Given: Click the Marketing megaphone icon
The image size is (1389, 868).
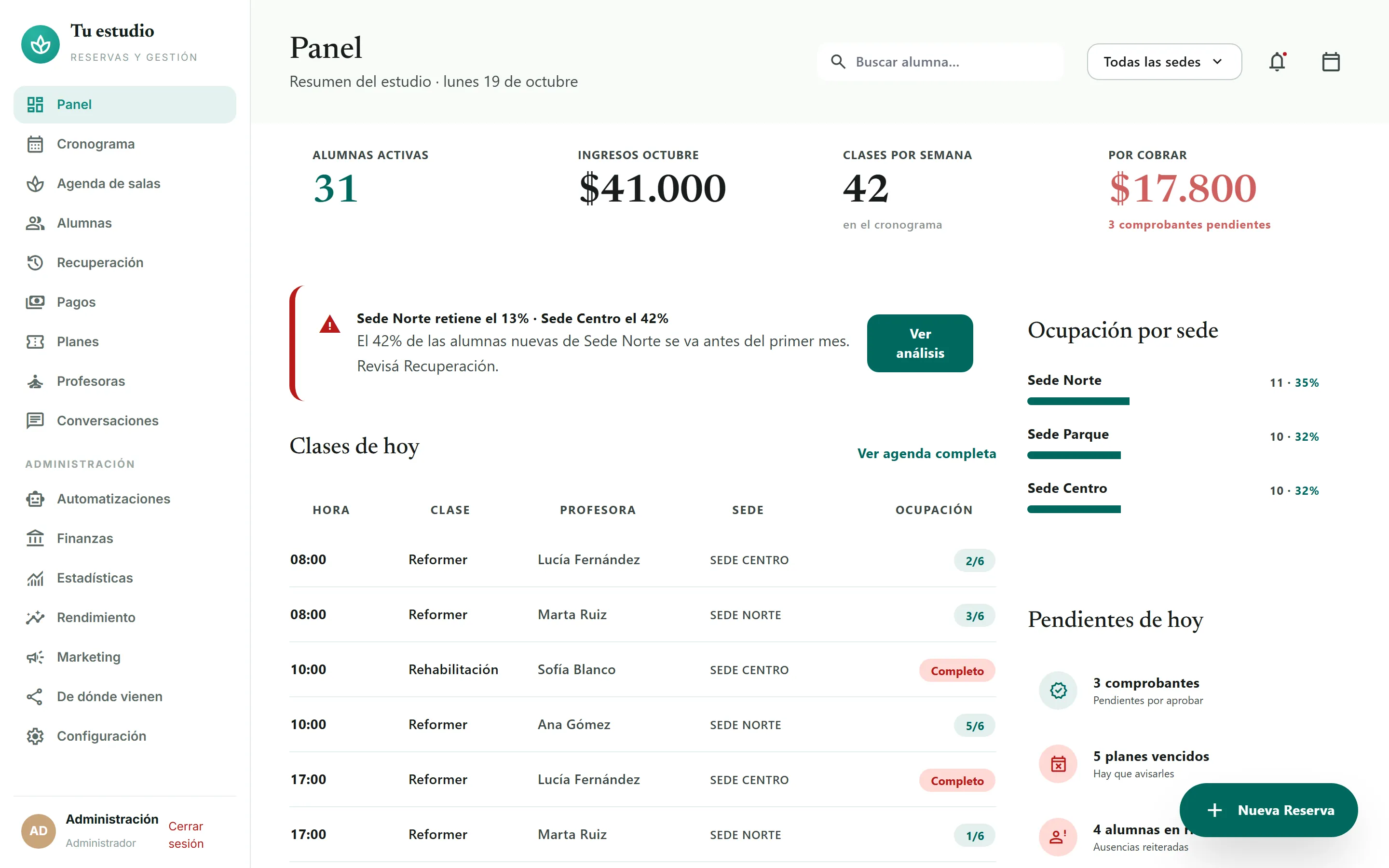Looking at the screenshot, I should [x=35, y=657].
